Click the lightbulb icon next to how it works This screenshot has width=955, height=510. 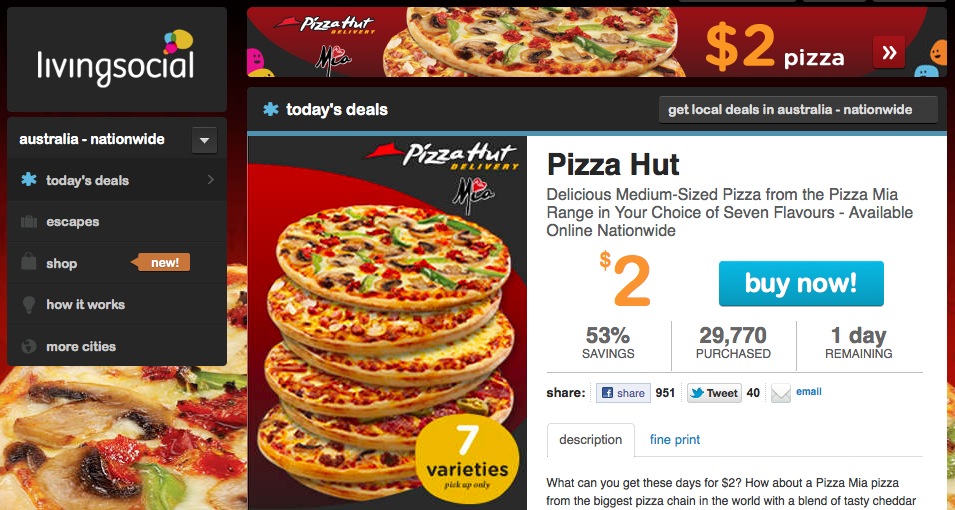[x=29, y=305]
